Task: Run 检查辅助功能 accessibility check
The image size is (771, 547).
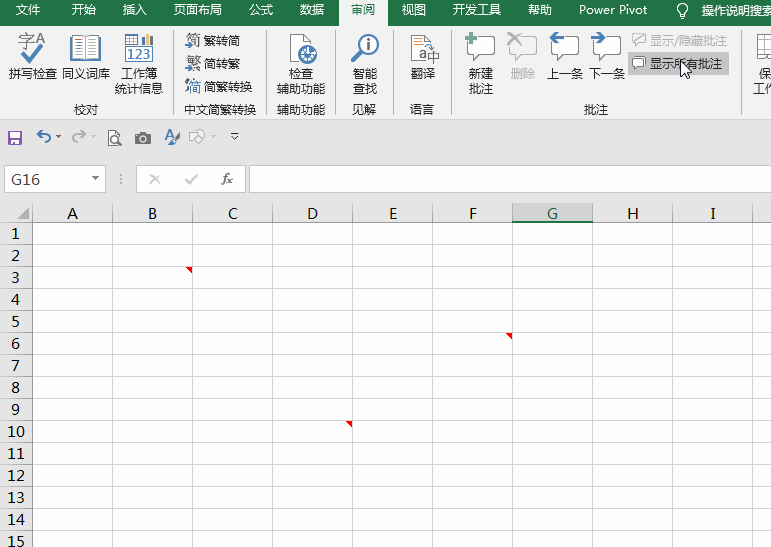Action: pyautogui.click(x=301, y=64)
